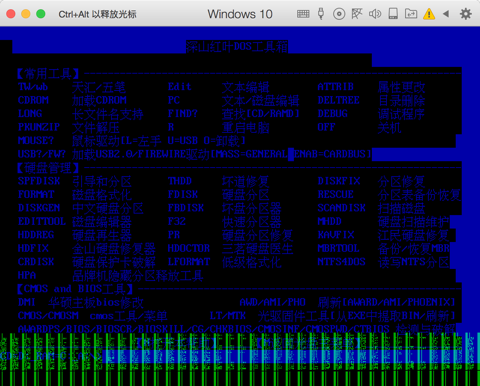This screenshot has height=386, width=480.
Task: Select the HPA command entry
Action: coord(27,275)
